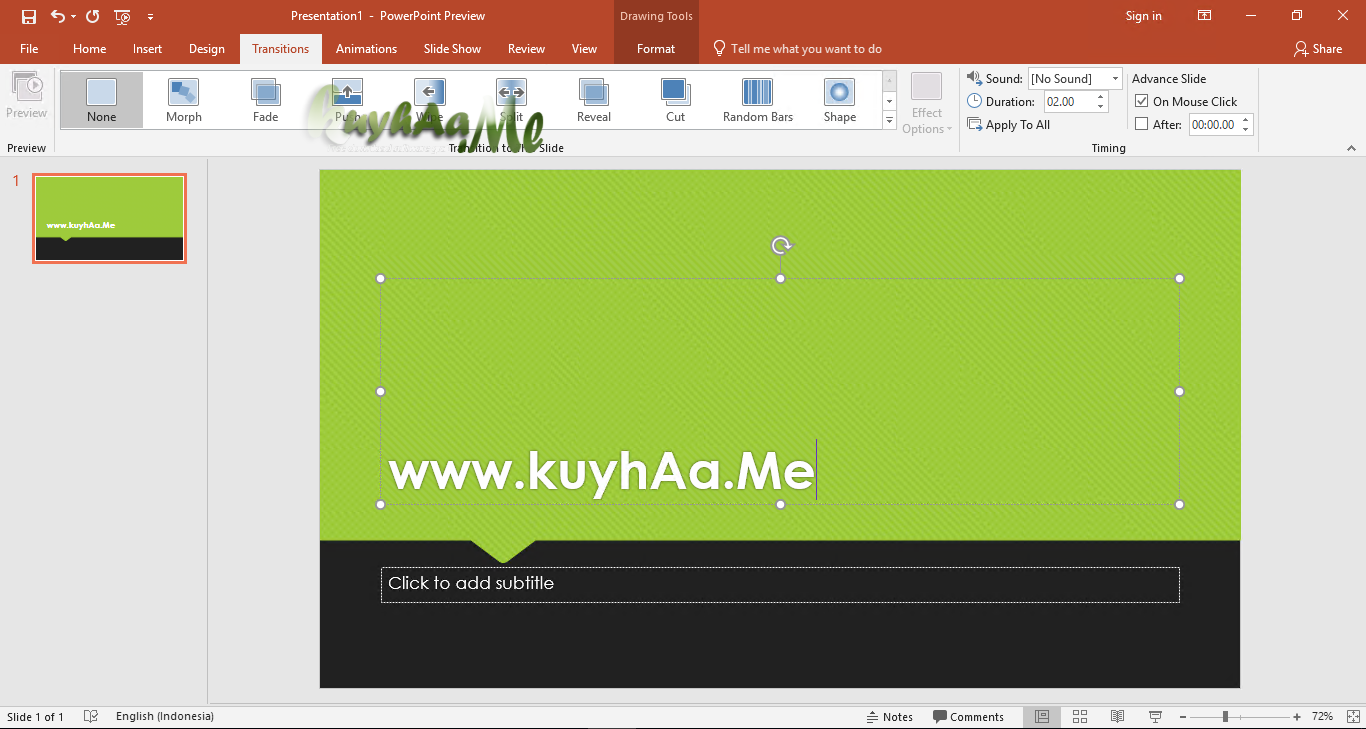This screenshot has height=729, width=1366.
Task: Start Slide Show from status bar
Action: click(x=1156, y=717)
